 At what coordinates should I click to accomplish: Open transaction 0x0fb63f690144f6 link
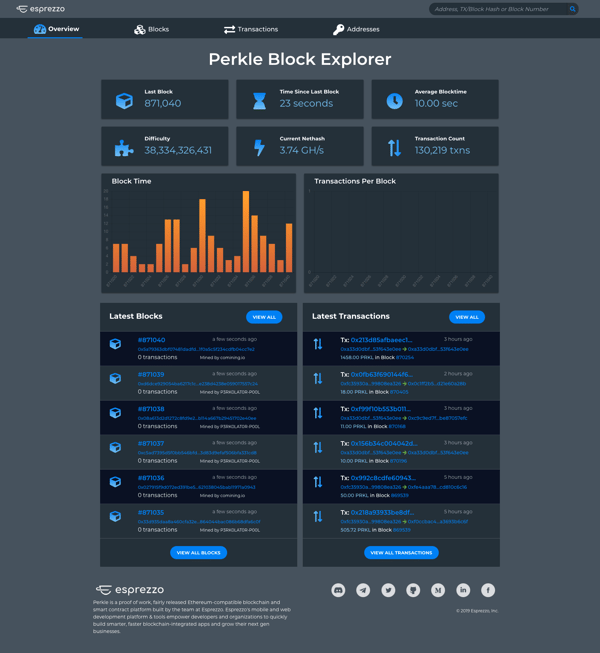pyautogui.click(x=382, y=374)
